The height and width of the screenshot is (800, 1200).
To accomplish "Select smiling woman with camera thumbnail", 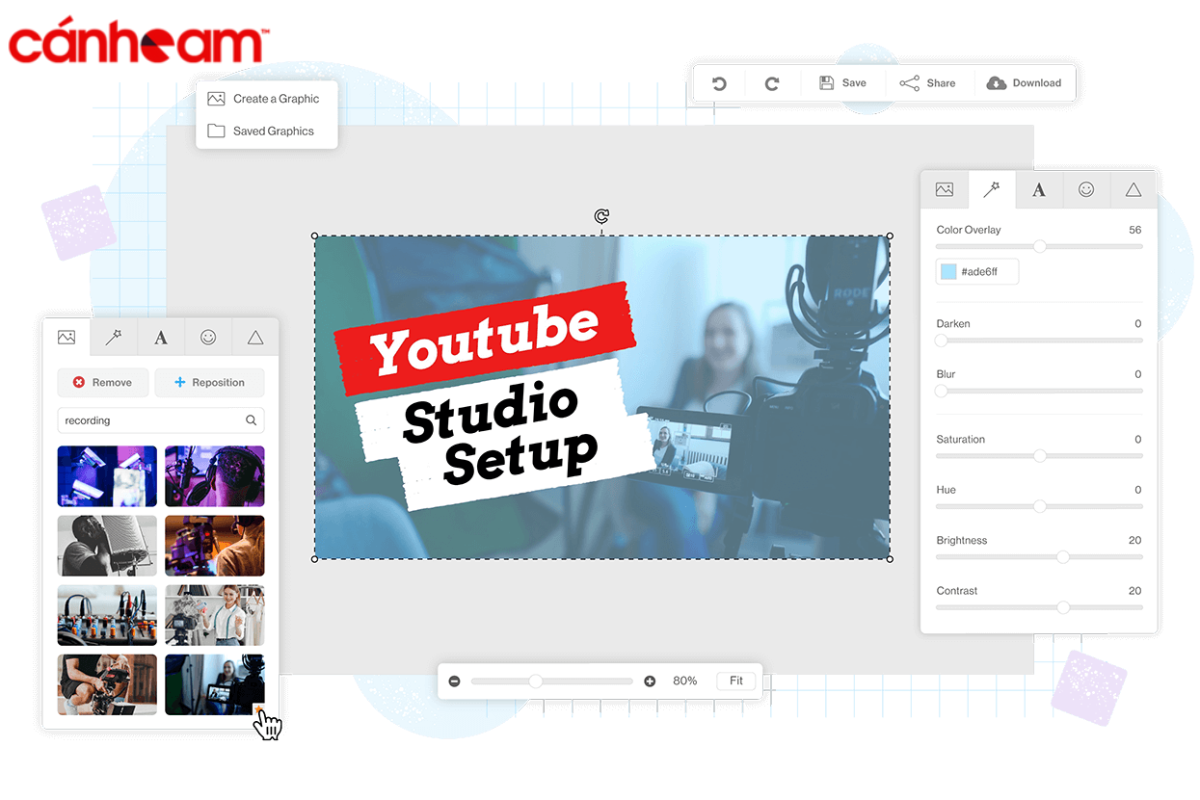I will coord(215,615).
